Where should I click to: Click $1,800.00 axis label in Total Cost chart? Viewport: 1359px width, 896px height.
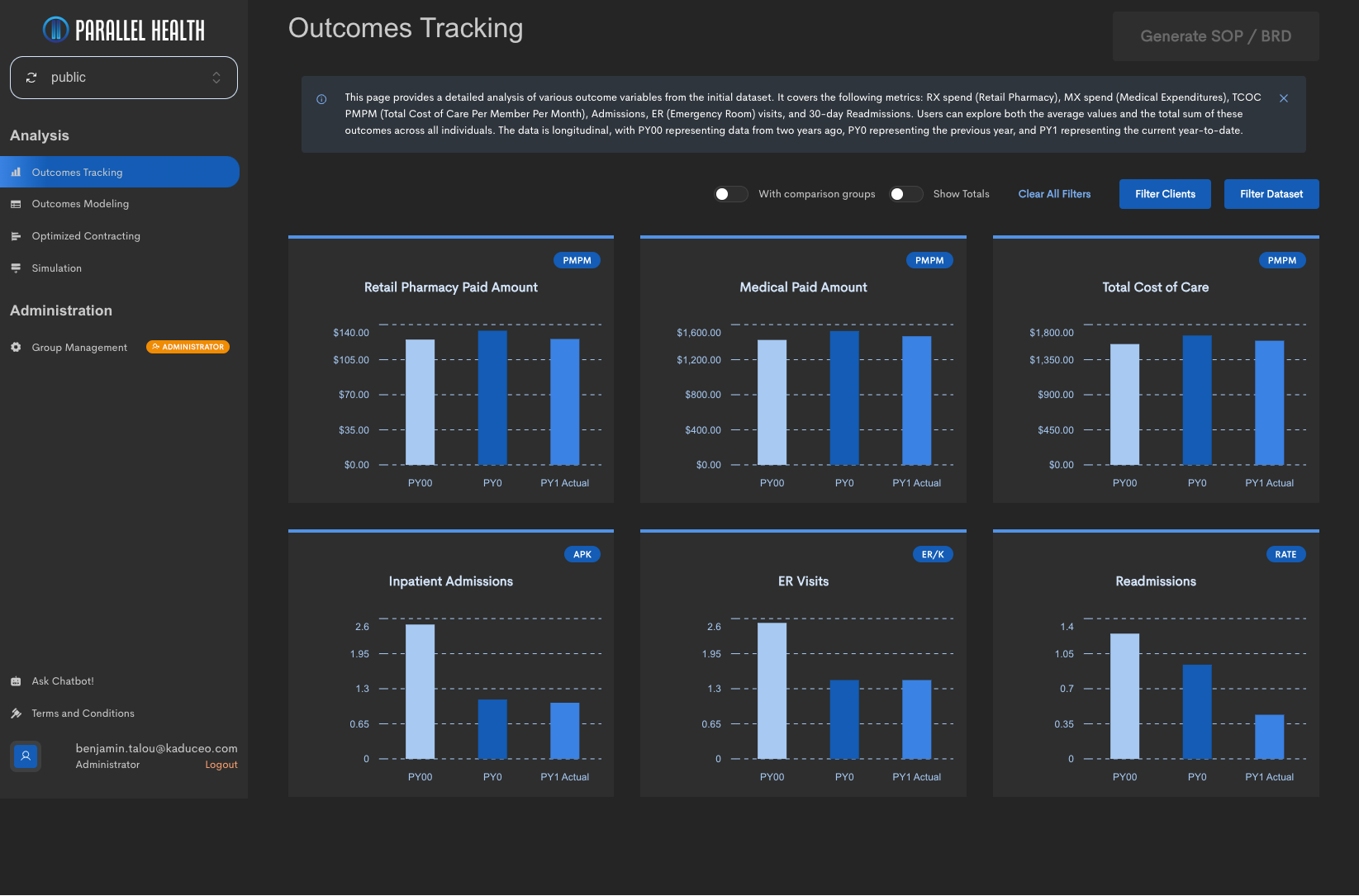pyautogui.click(x=1052, y=333)
